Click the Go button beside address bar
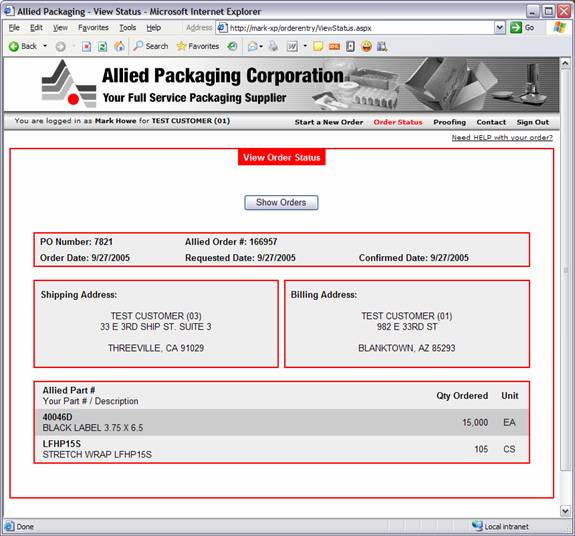 coord(522,27)
